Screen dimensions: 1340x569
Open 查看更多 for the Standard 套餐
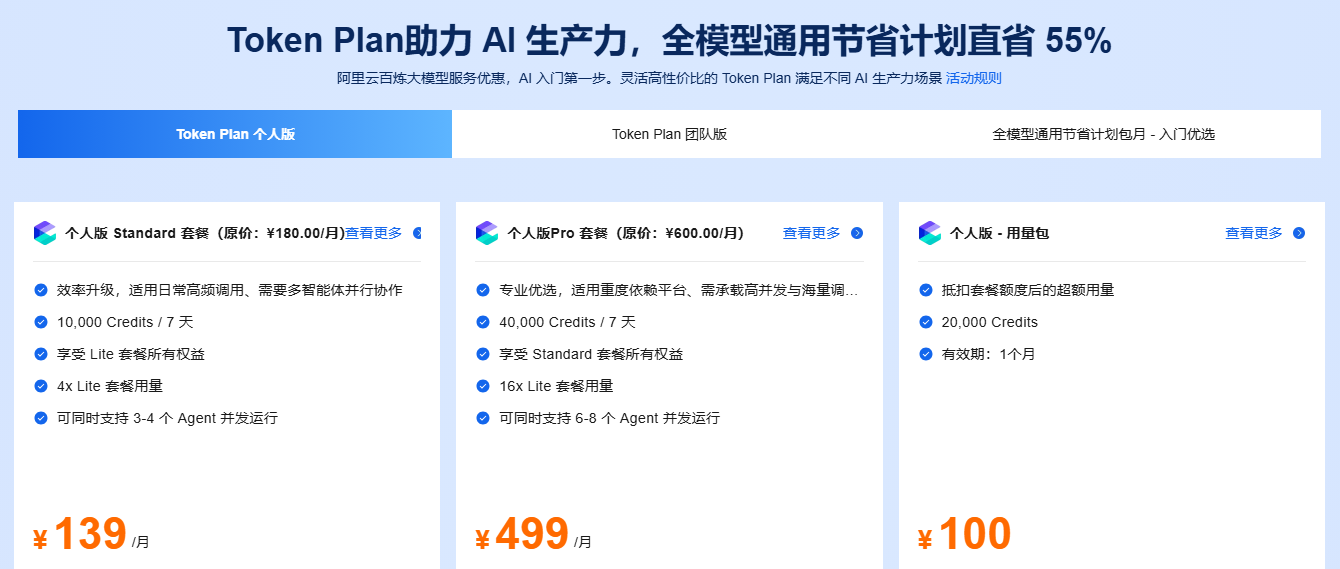(374, 233)
